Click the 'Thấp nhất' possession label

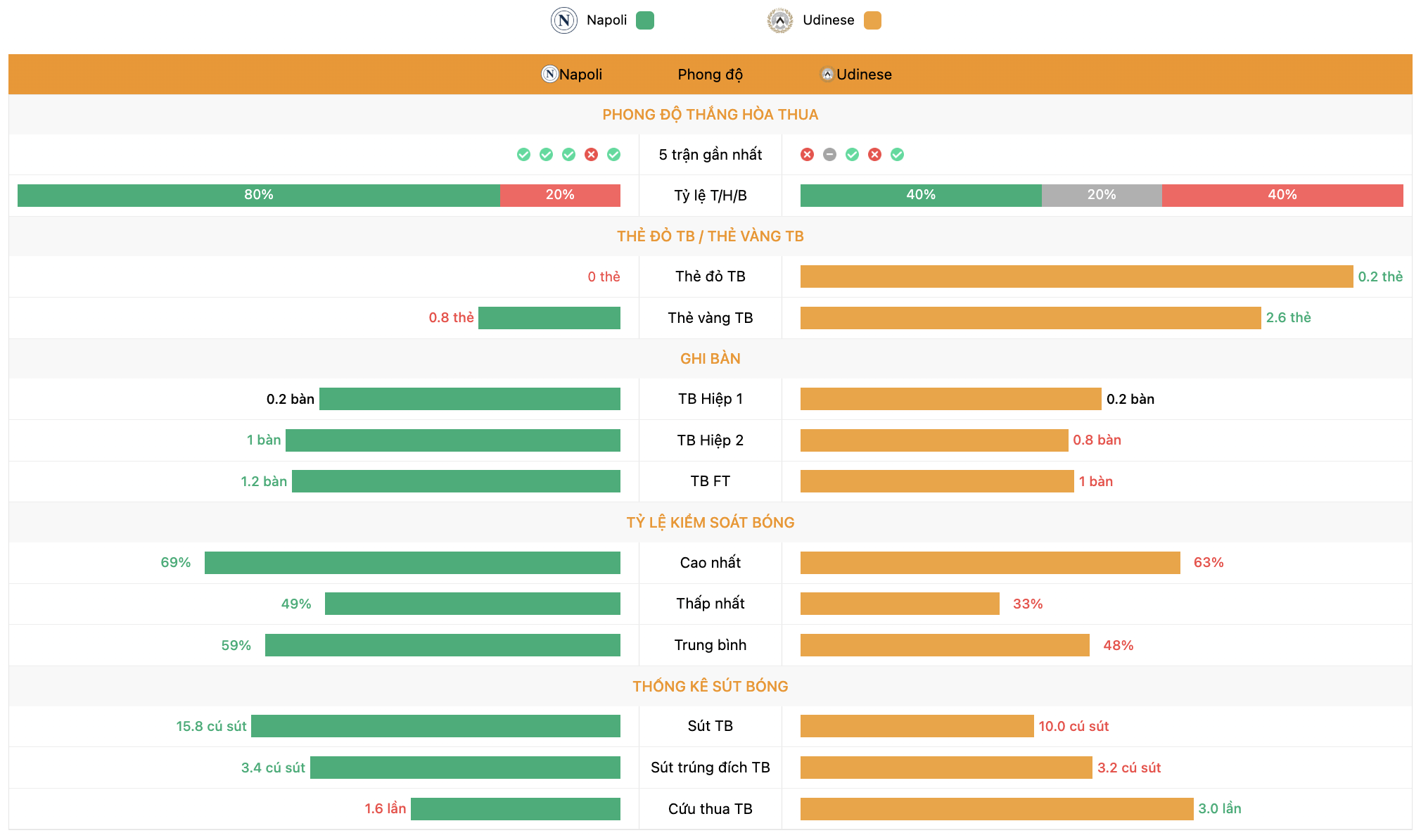click(x=710, y=604)
